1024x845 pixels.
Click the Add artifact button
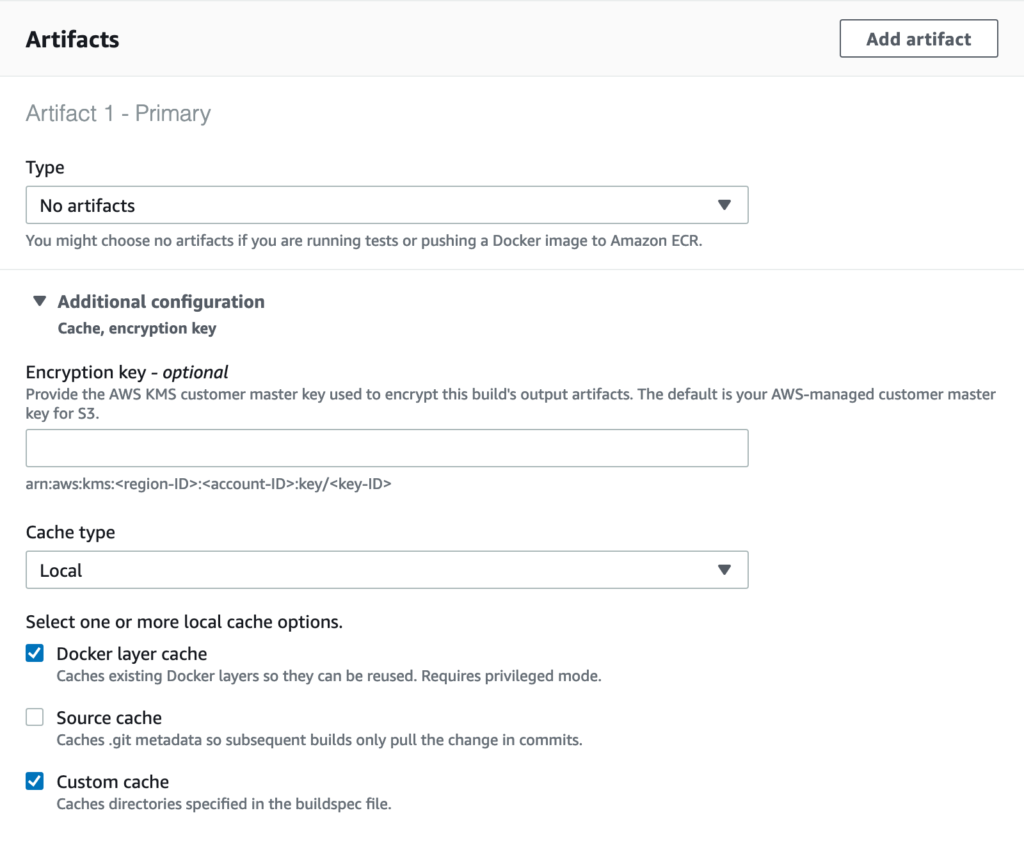click(x=918, y=39)
